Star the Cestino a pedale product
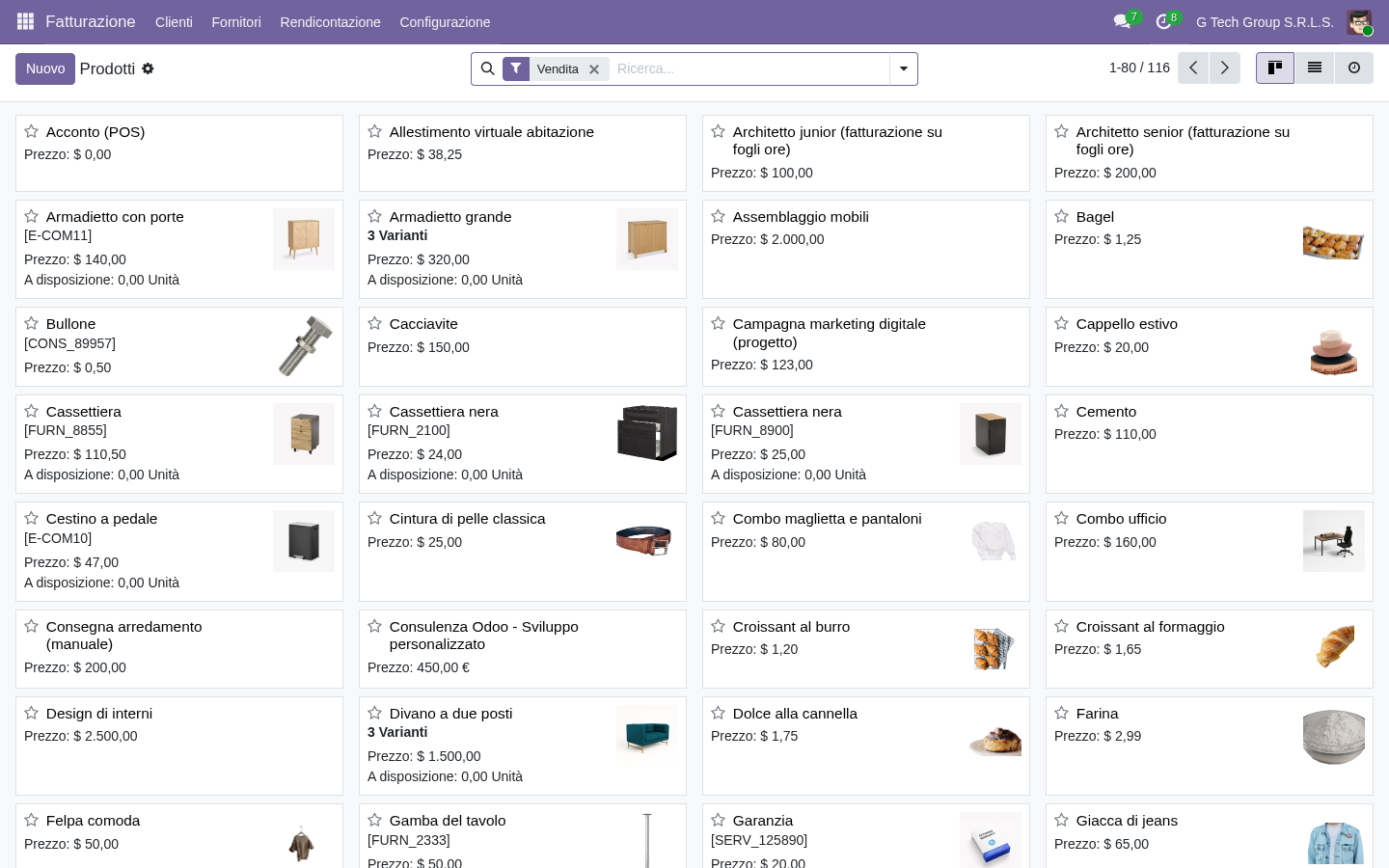Screen dimensions: 1389x868 click(x=32, y=518)
